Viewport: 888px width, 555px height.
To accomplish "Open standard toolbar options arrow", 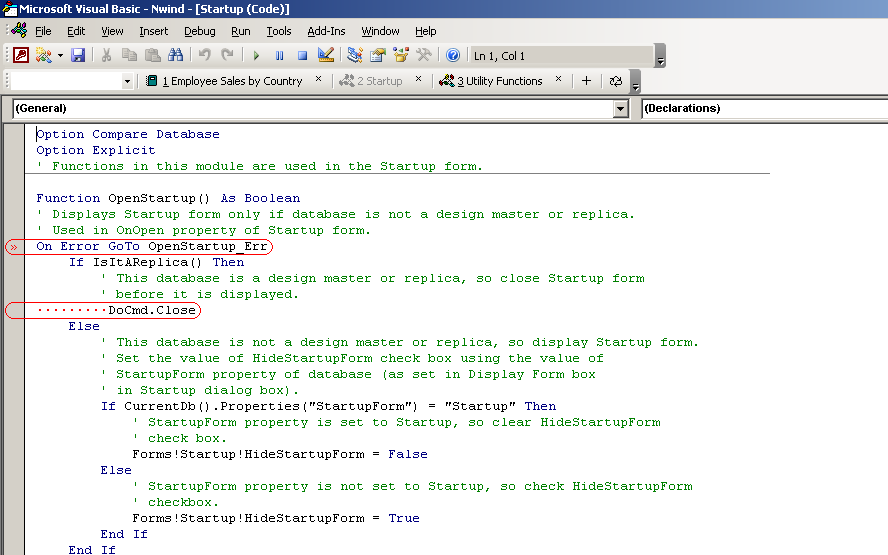I will point(660,56).
